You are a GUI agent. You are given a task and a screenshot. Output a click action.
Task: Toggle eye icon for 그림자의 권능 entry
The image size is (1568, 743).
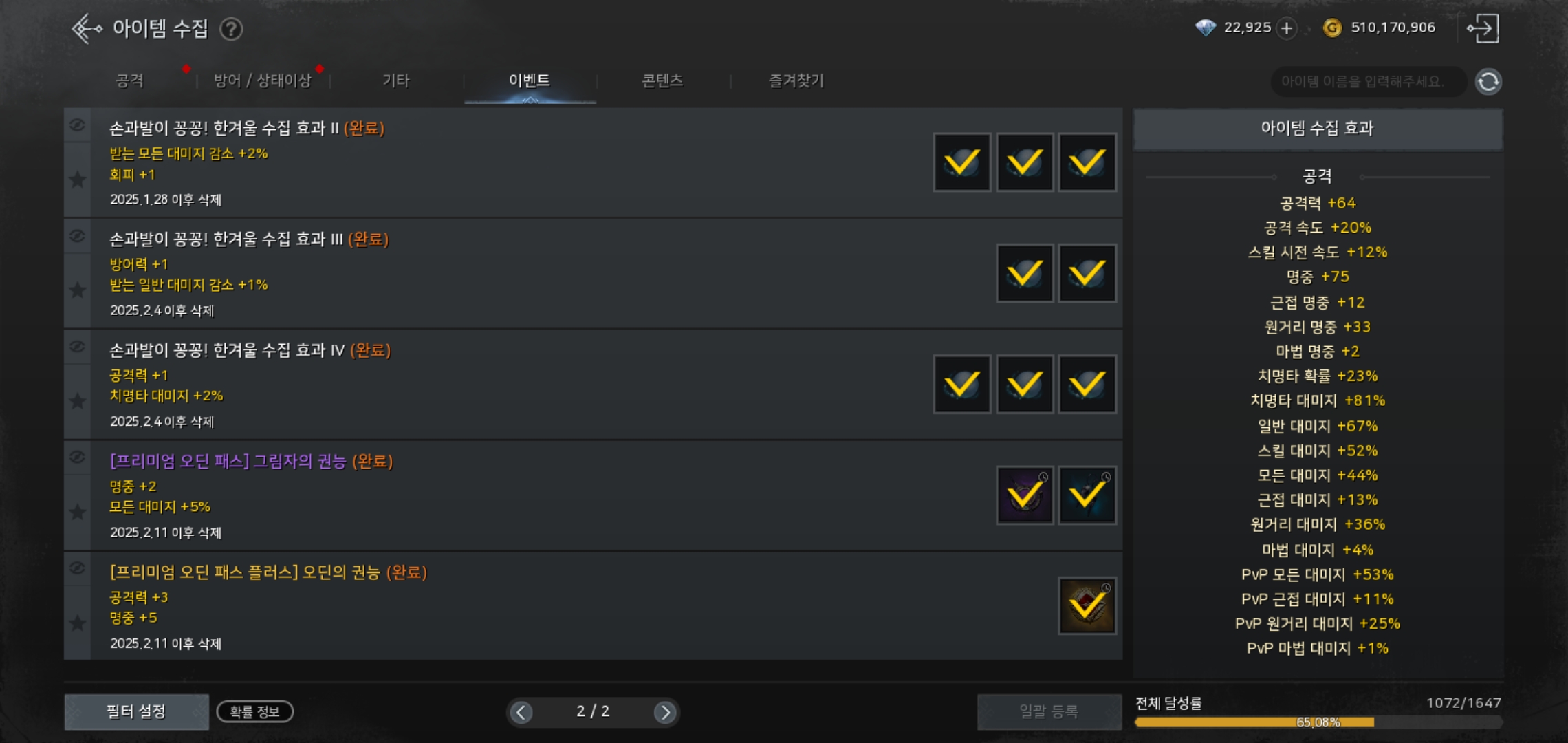78,457
